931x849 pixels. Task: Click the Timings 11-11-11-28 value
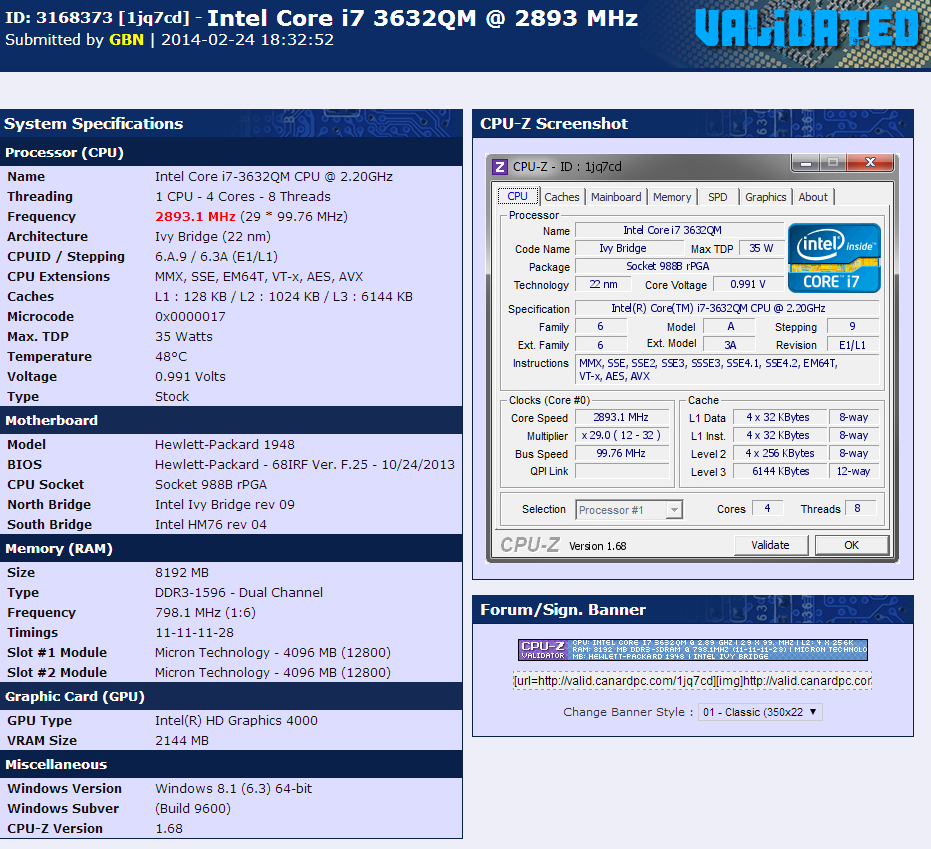click(194, 633)
